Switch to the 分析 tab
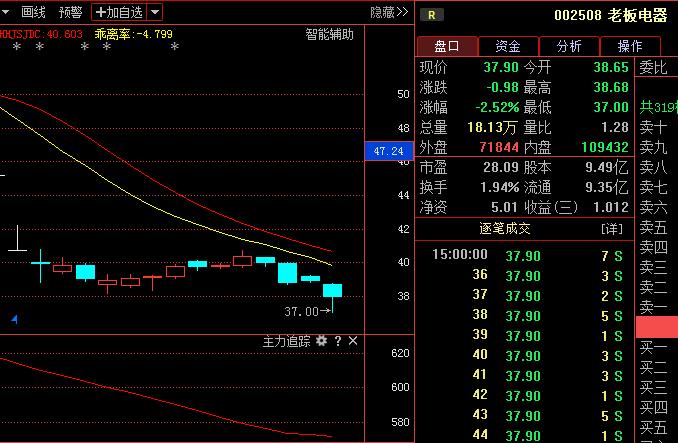The width and height of the screenshot is (678, 443). 569,46
